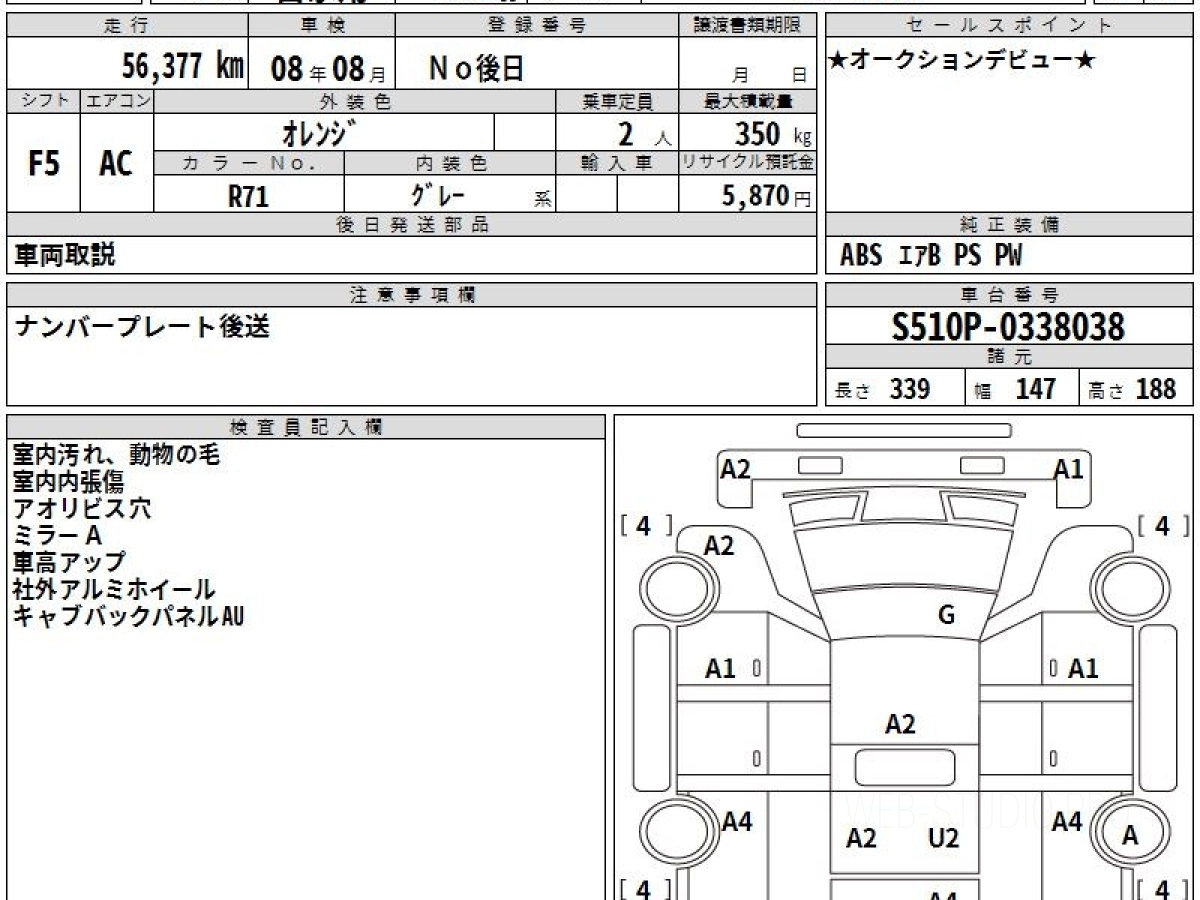
Task: Click the セールスポイント header
Action: click(x=1009, y=26)
